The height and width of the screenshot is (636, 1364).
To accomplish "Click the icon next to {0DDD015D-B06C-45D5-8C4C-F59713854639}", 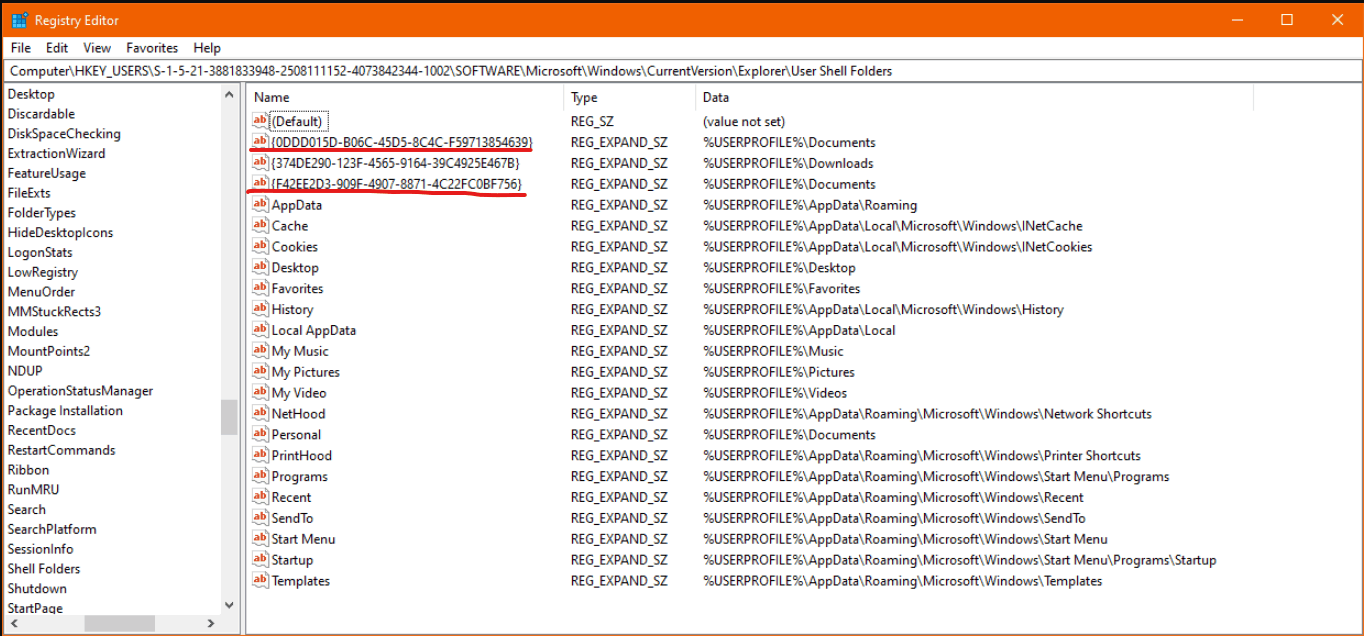I will click(260, 142).
